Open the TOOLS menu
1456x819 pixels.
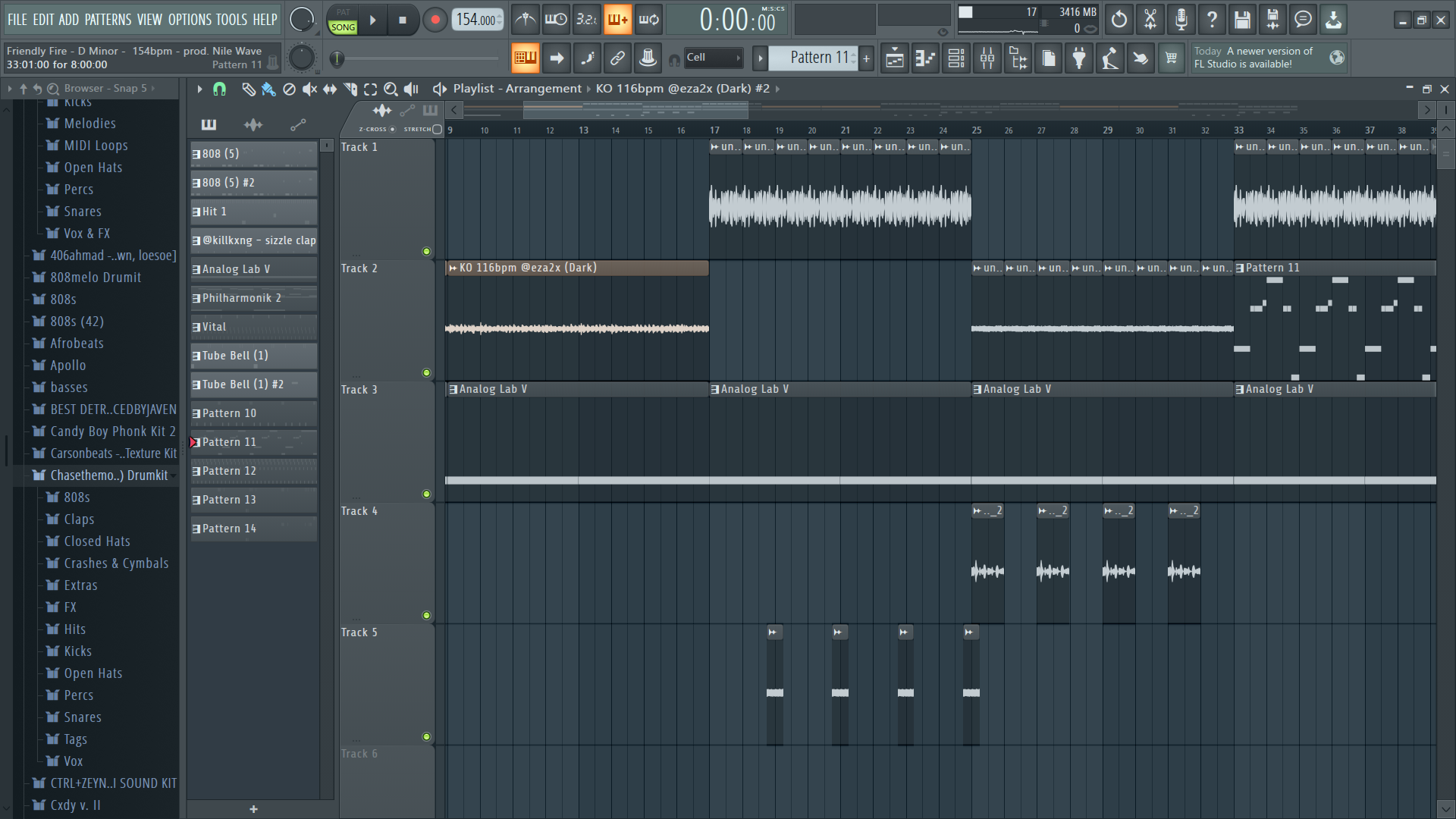[231, 20]
